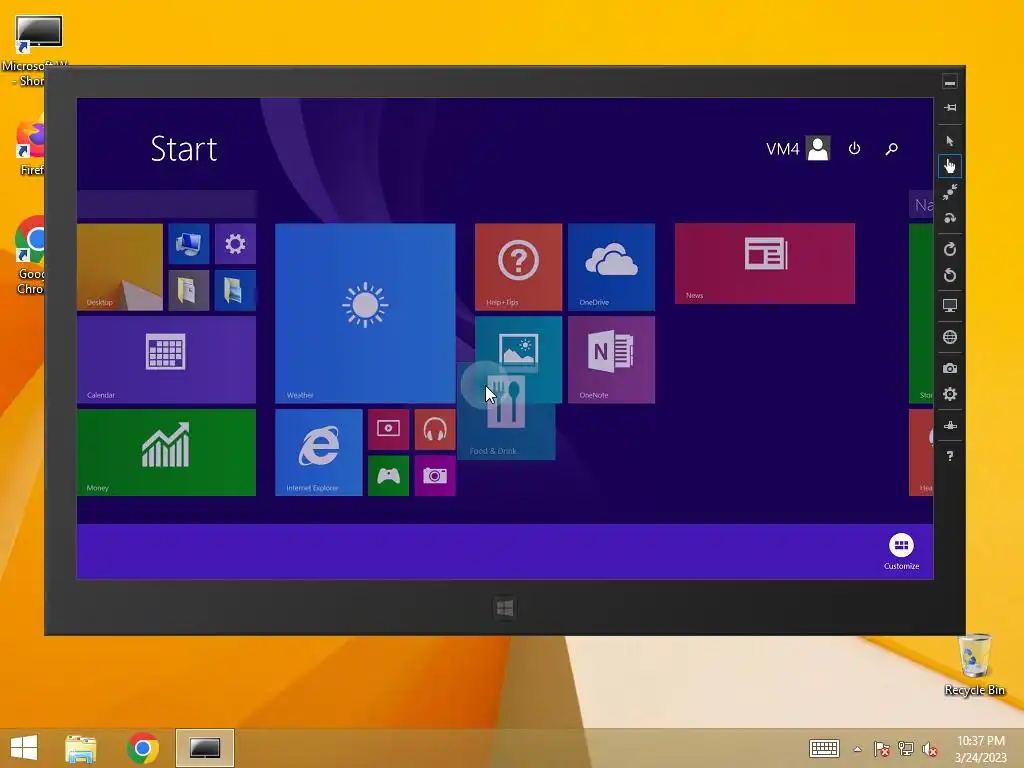
Task: Select basic touch mode hand icon
Action: [950, 167]
